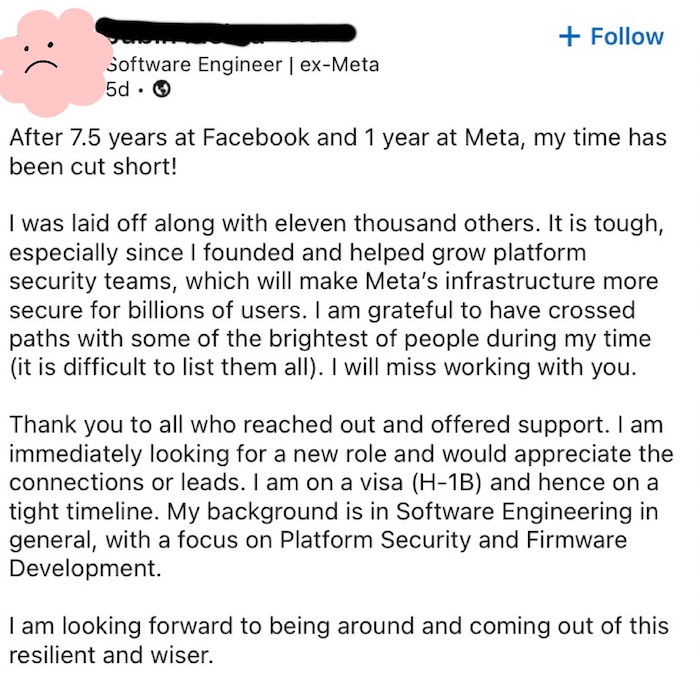Click the plus icon beside Follow
The image size is (700, 692).
click(569, 36)
